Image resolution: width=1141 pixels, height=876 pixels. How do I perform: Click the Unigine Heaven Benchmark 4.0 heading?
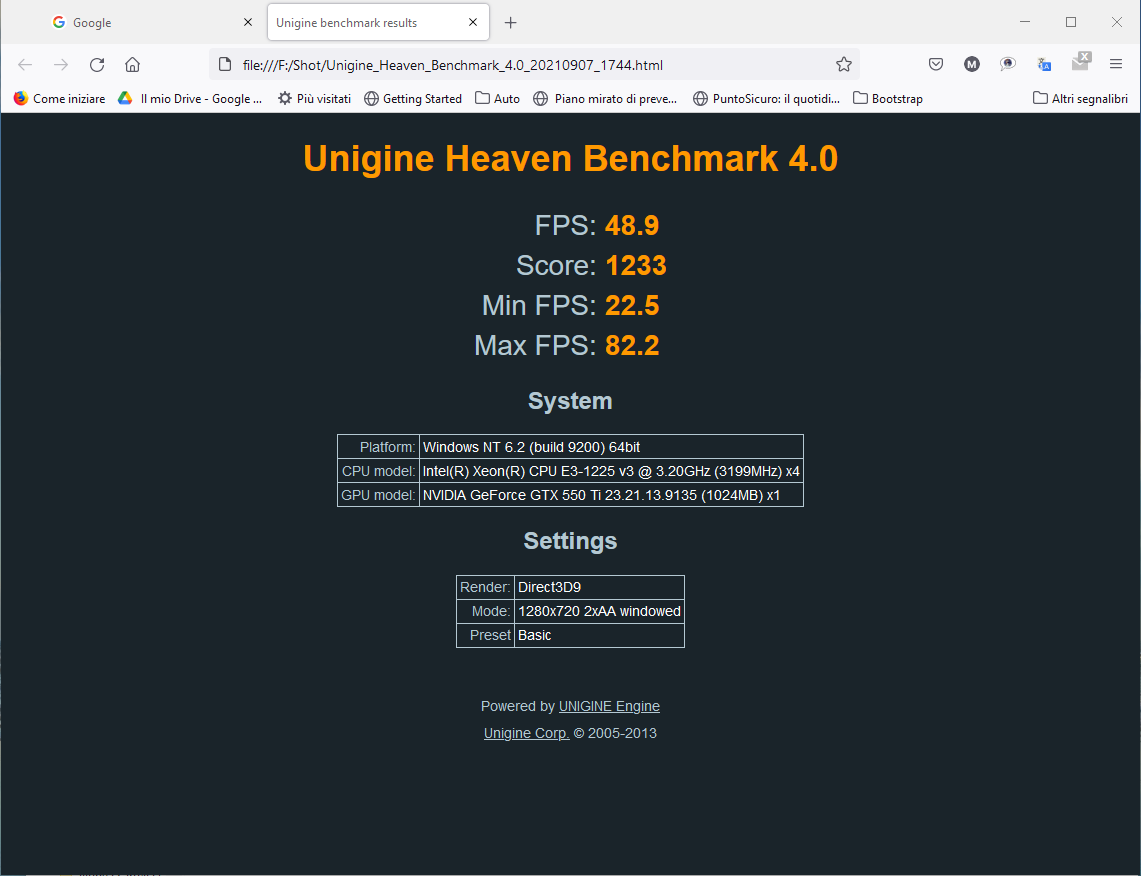click(570, 159)
